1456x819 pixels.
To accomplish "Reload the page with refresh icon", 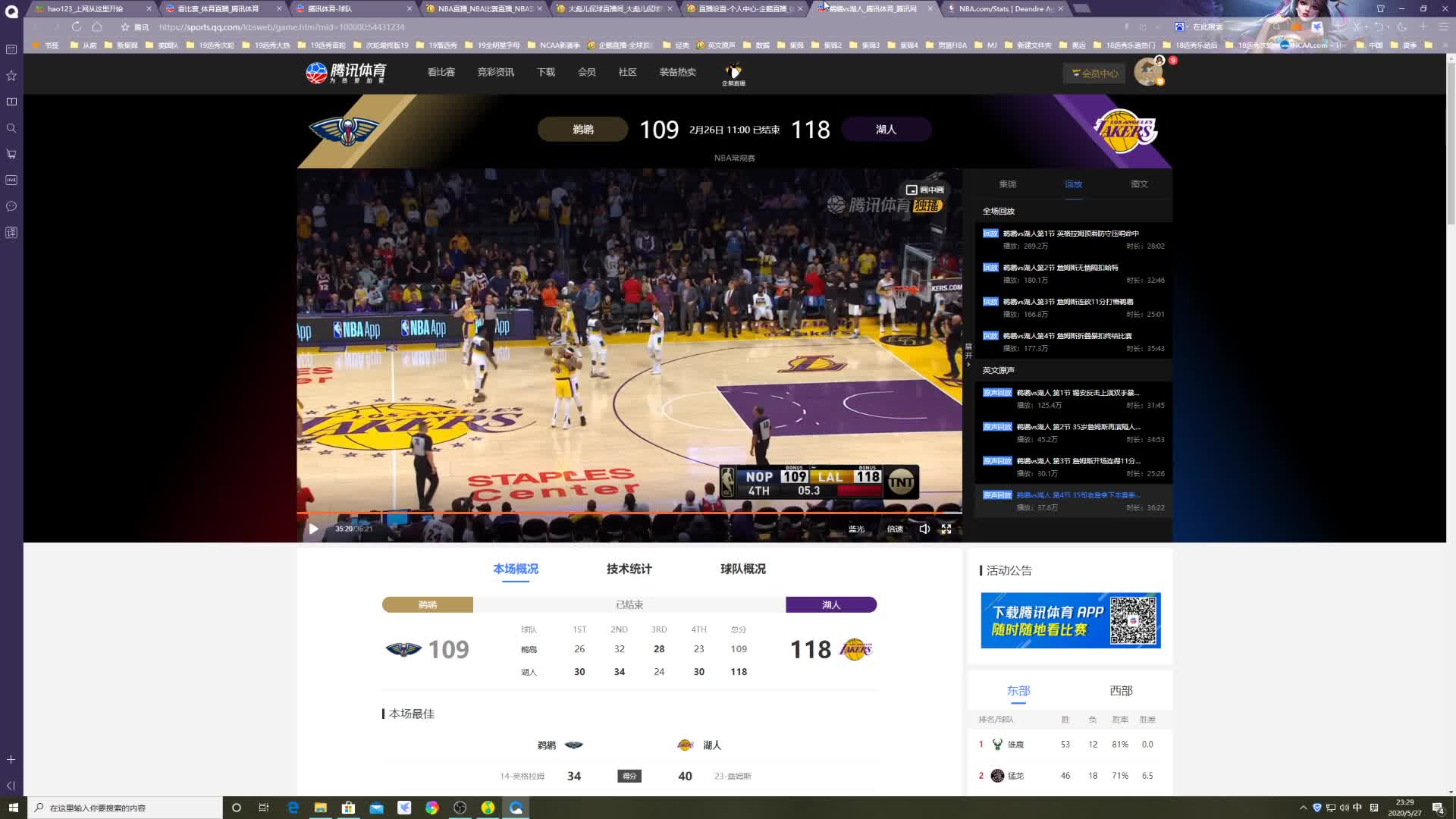I will 76,27.
